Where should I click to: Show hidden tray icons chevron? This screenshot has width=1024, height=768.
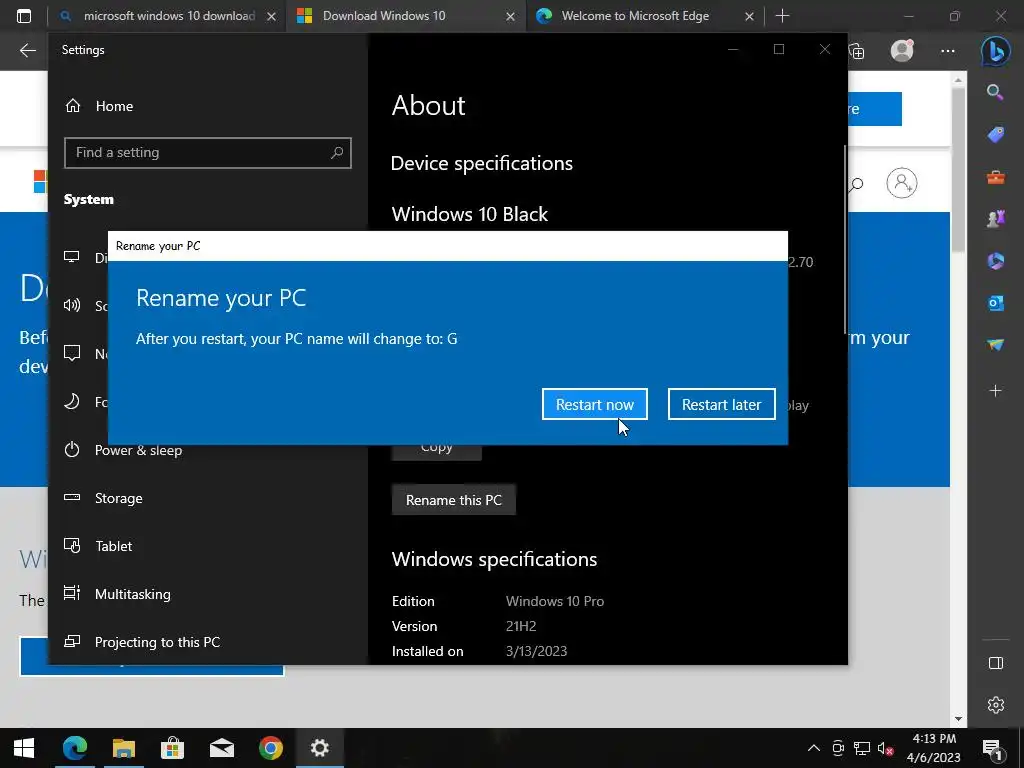coord(814,748)
